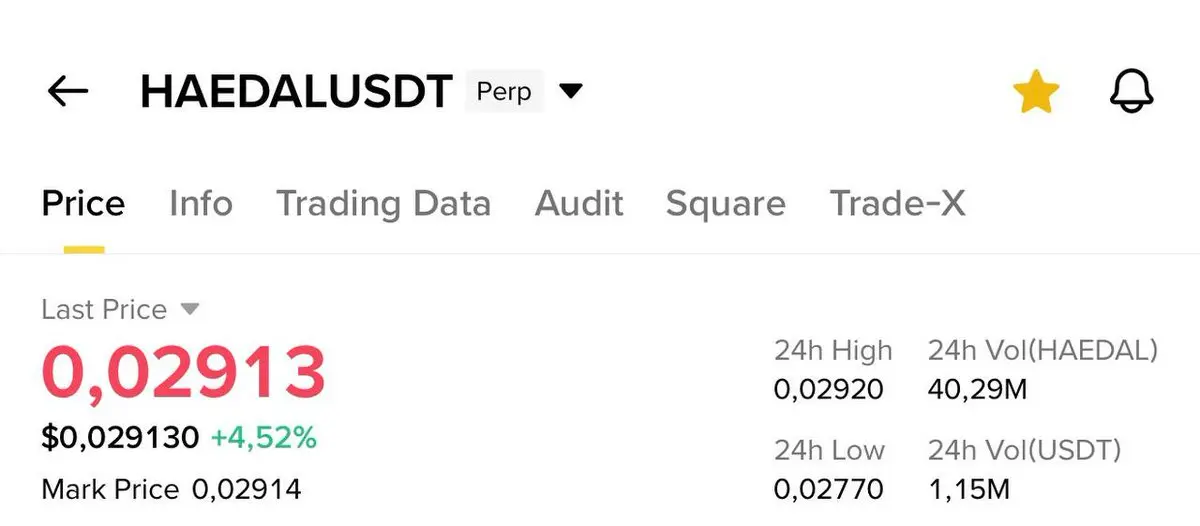The height and width of the screenshot is (526, 1200).
Task: Expand the HAEDALUSDT pair dropdown arrow
Action: point(570,92)
